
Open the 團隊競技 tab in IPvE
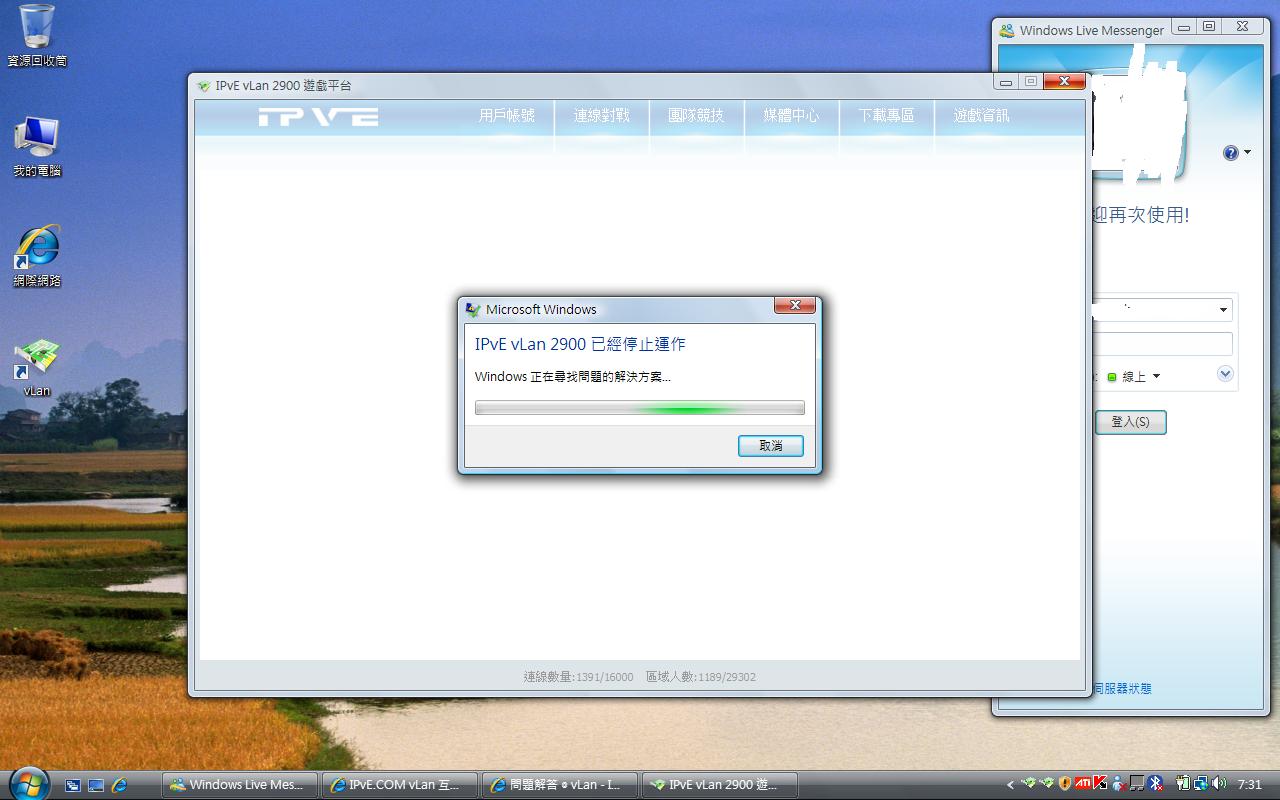(x=696, y=116)
